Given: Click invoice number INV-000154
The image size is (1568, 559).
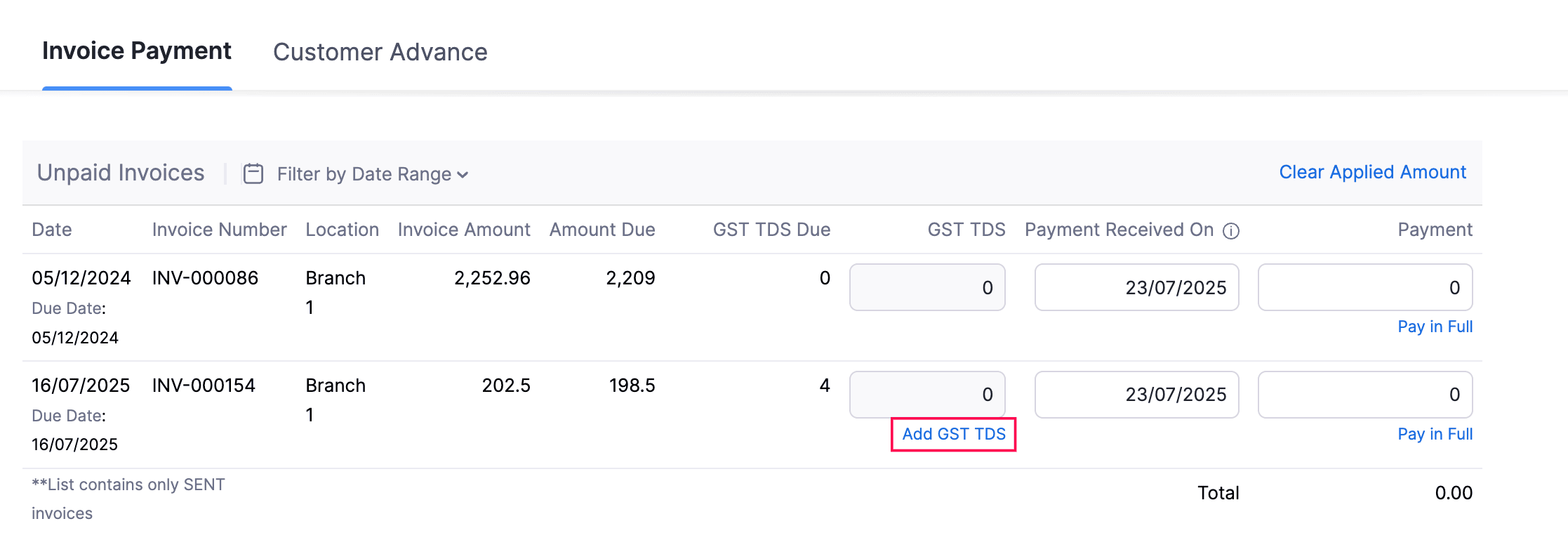Looking at the screenshot, I should point(203,385).
